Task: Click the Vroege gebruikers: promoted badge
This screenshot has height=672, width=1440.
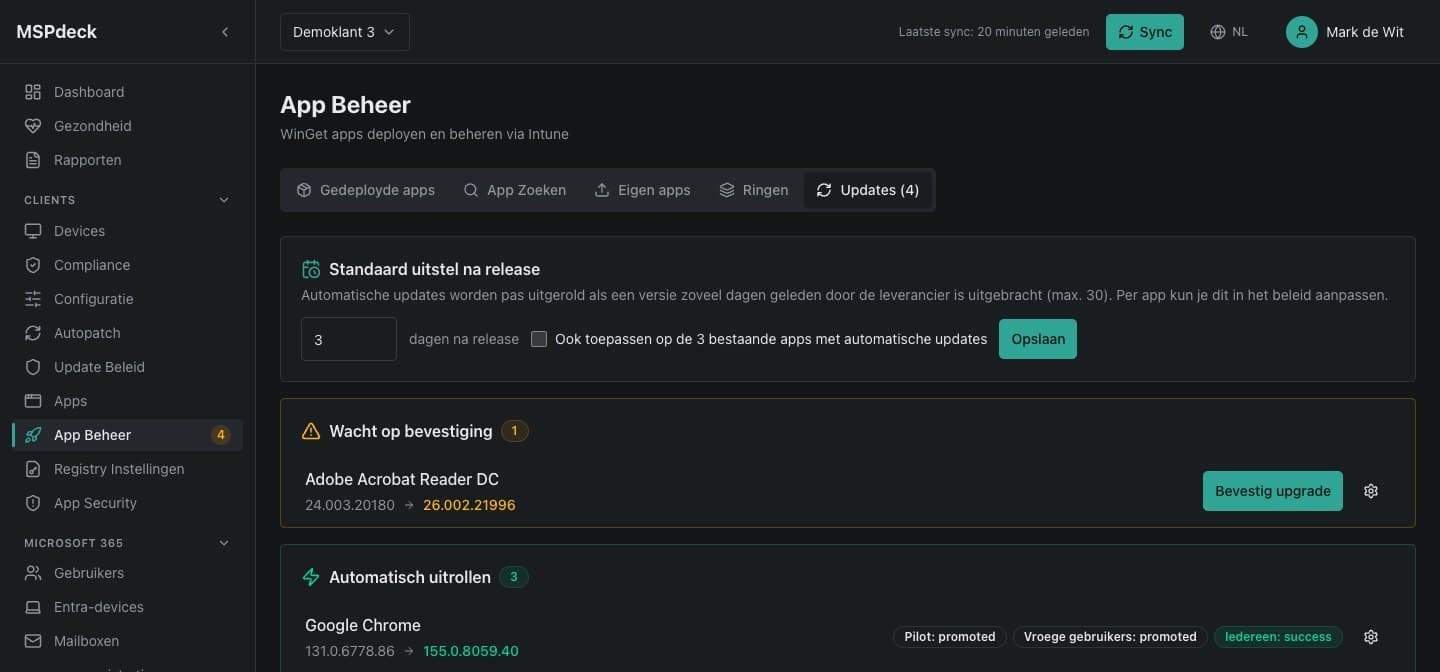Action: coord(1110,637)
